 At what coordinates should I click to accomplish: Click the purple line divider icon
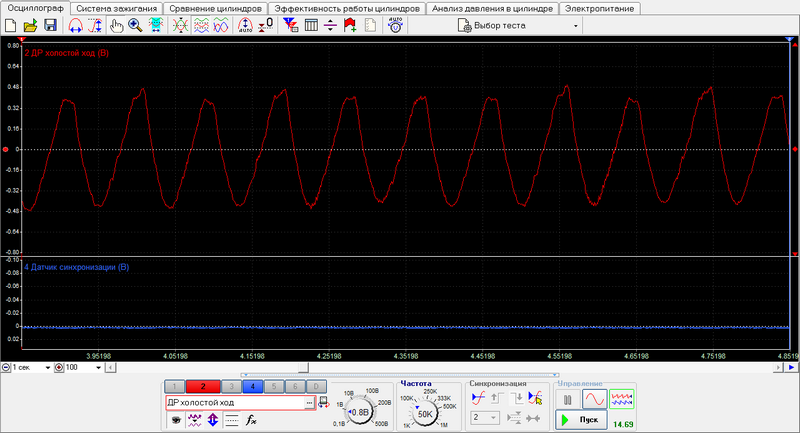click(331, 25)
